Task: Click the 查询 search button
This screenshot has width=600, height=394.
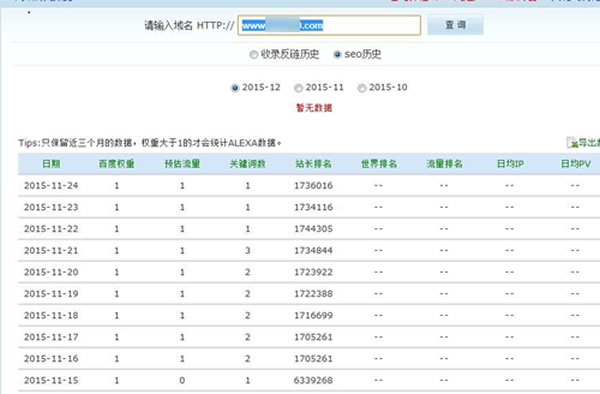Action: (455, 25)
